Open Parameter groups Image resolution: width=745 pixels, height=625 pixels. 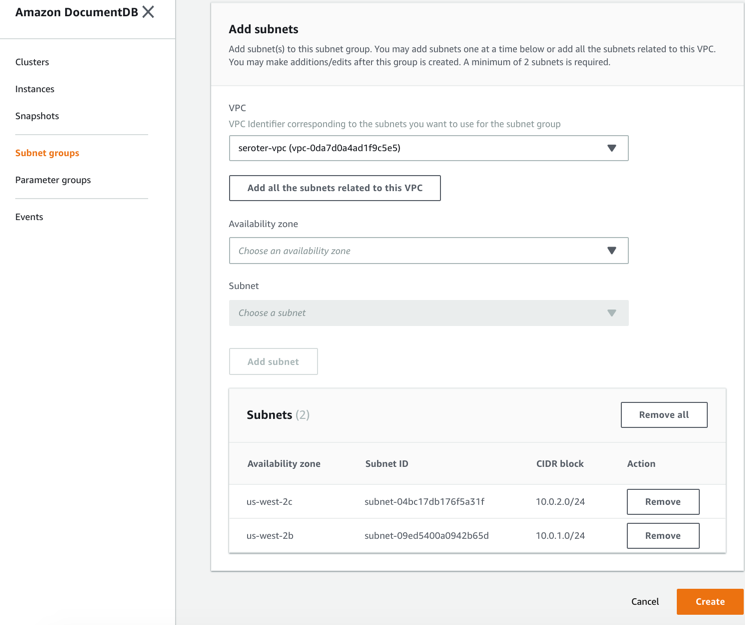53,180
